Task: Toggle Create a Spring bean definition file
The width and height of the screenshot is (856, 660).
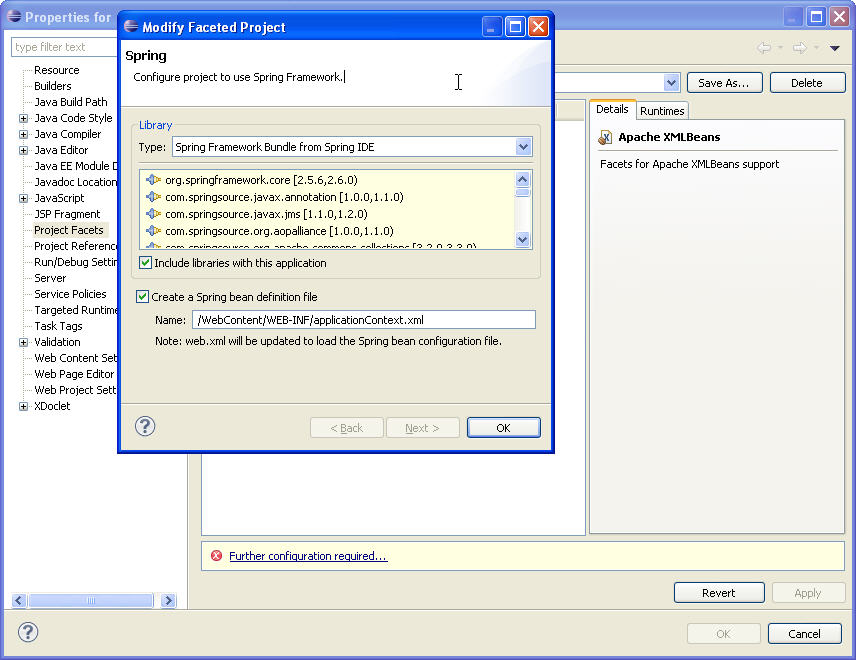Action: click(x=142, y=296)
